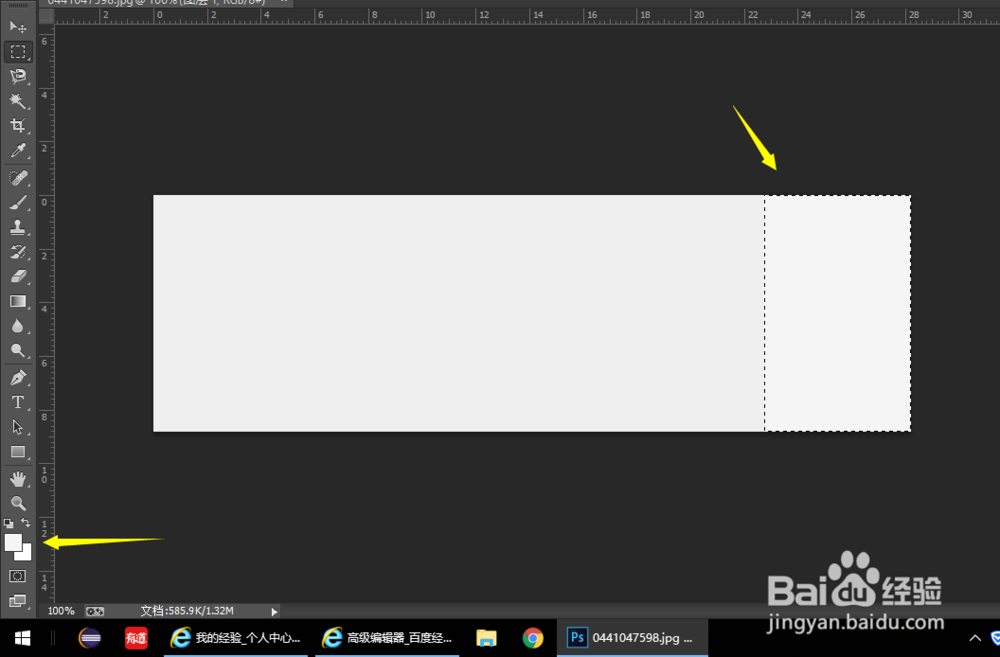Select the Path Selection tool
The image size is (1000, 657).
click(18, 427)
